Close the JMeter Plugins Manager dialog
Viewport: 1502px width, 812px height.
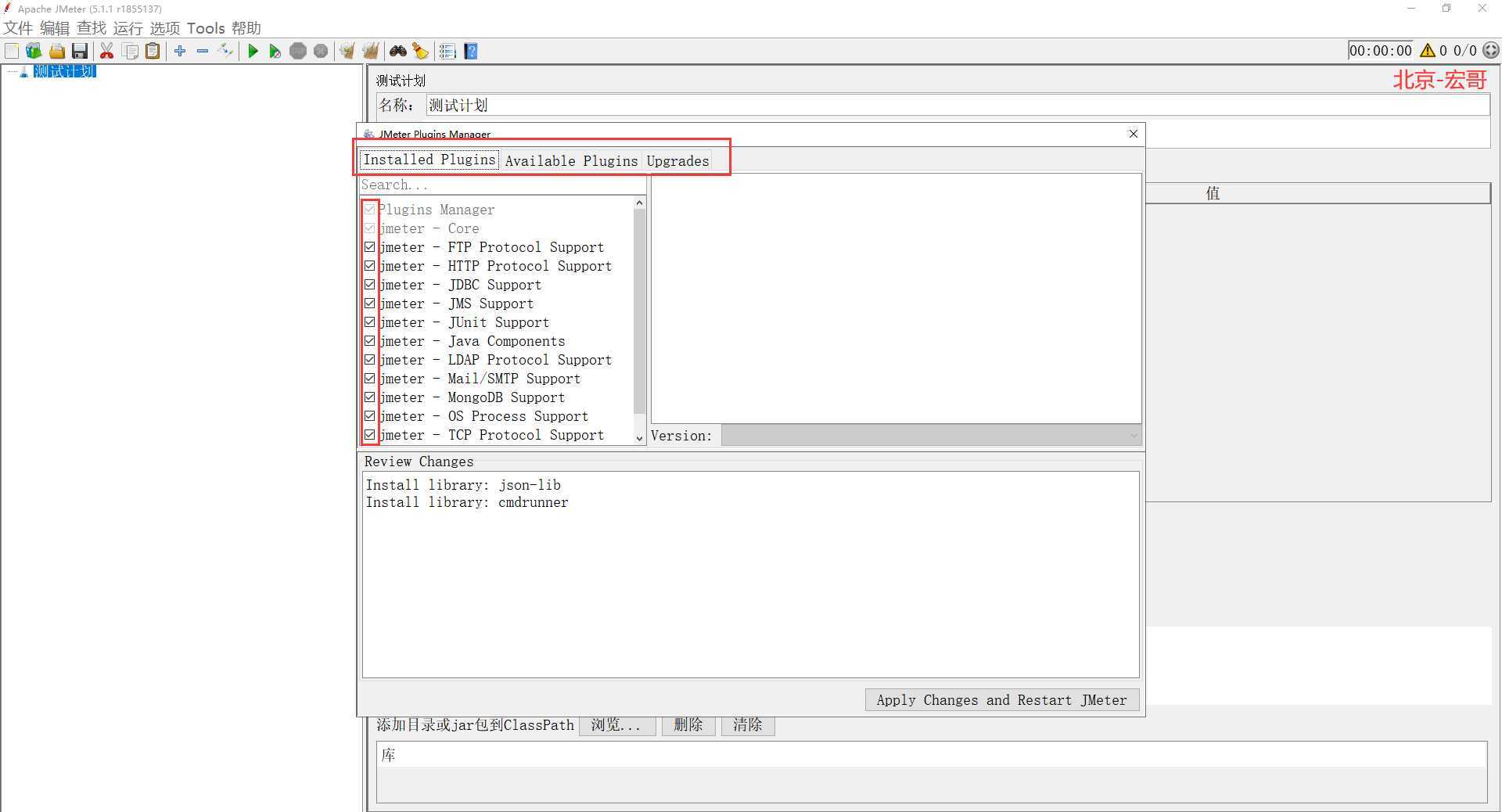pyautogui.click(x=1133, y=134)
